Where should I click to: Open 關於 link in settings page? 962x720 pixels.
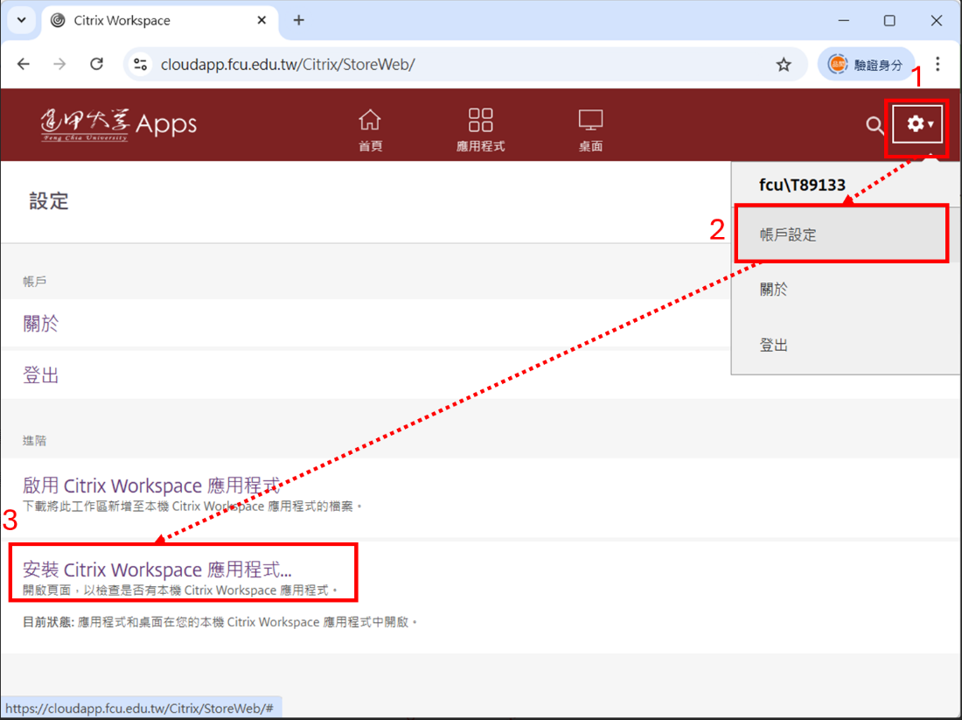pyautogui.click(x=40, y=323)
